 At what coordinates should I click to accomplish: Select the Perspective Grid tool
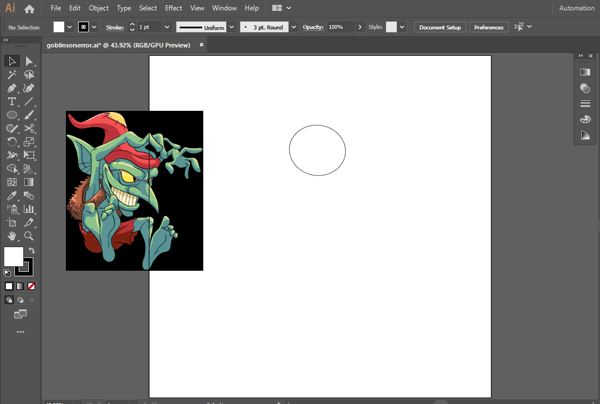tap(29, 168)
